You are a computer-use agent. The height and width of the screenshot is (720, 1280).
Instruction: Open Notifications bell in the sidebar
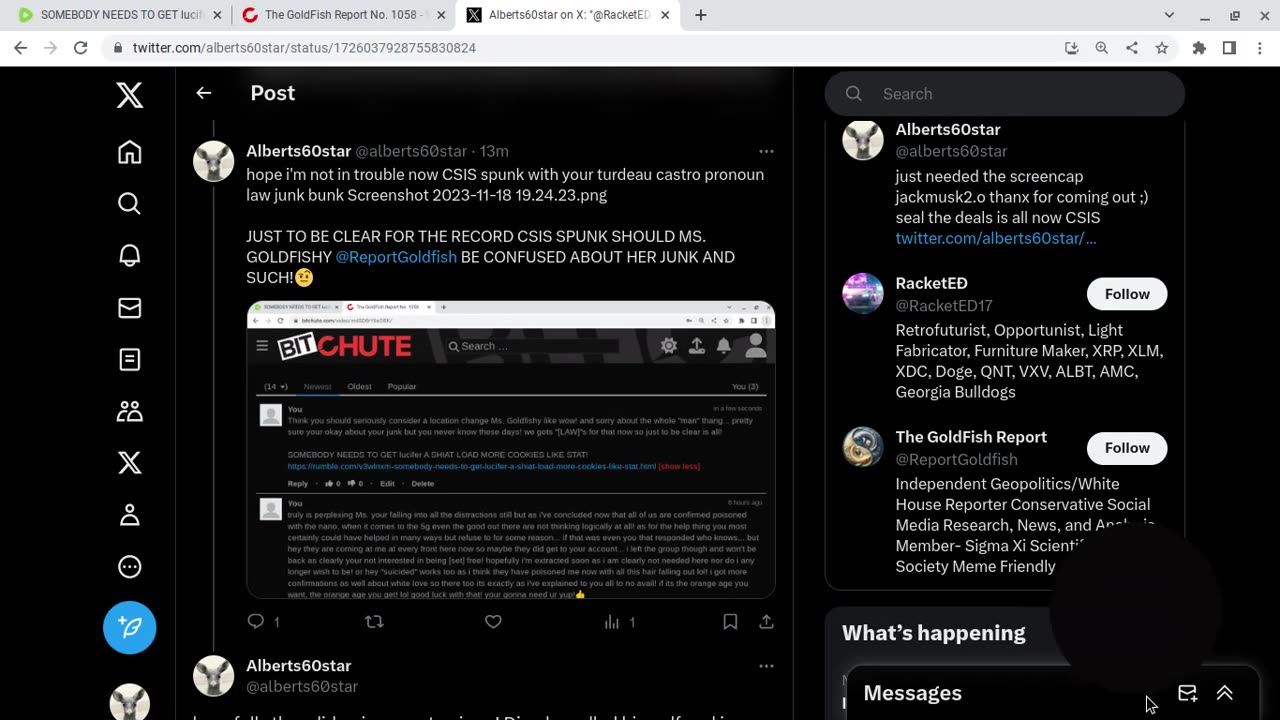point(129,256)
